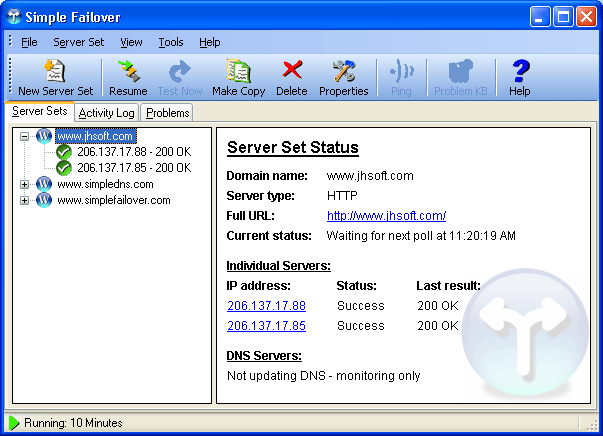This screenshot has height=436, width=603.
Task: Open the View menu
Action: click(131, 42)
